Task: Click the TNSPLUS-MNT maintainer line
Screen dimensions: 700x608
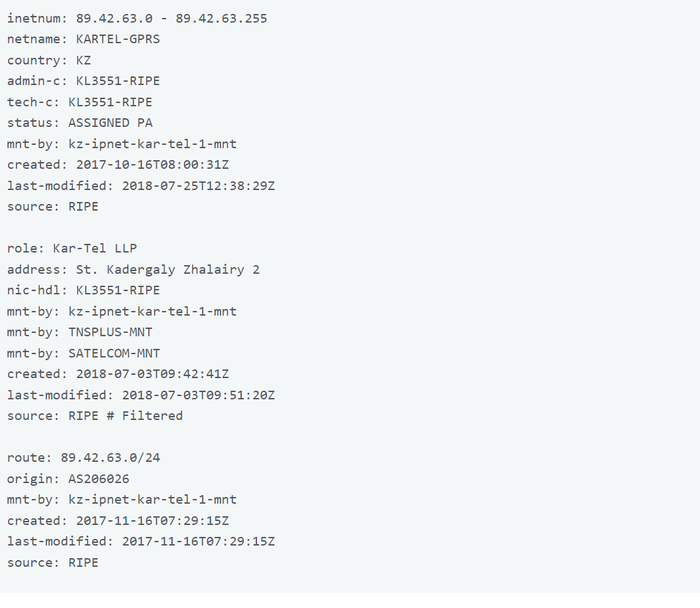Action: point(80,332)
